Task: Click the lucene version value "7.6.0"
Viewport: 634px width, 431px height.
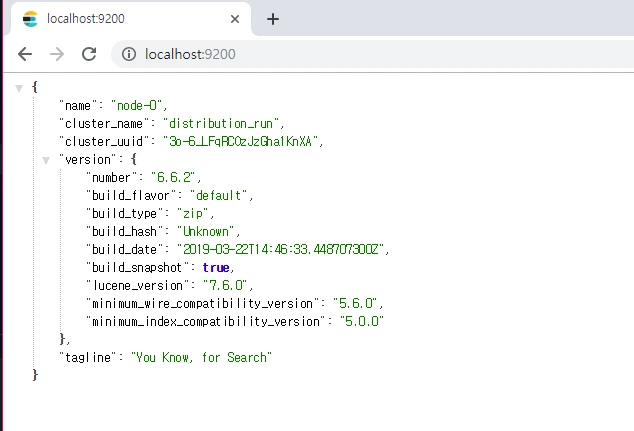Action: click(225, 285)
